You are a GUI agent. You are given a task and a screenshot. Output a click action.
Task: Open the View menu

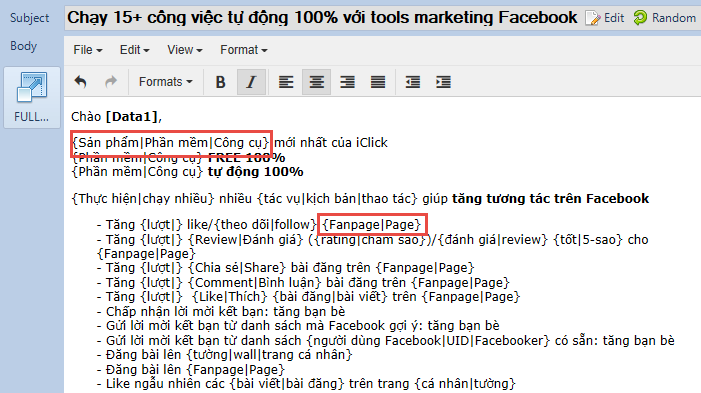185,50
